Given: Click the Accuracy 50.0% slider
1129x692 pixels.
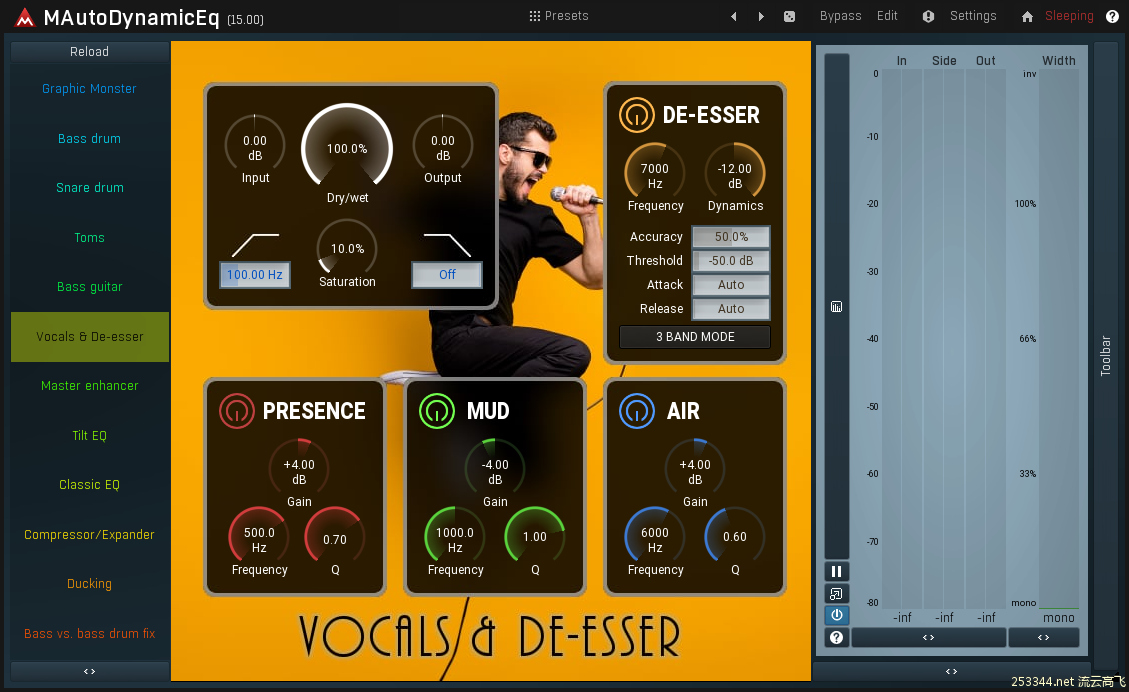Looking at the screenshot, I should pyautogui.click(x=731, y=236).
